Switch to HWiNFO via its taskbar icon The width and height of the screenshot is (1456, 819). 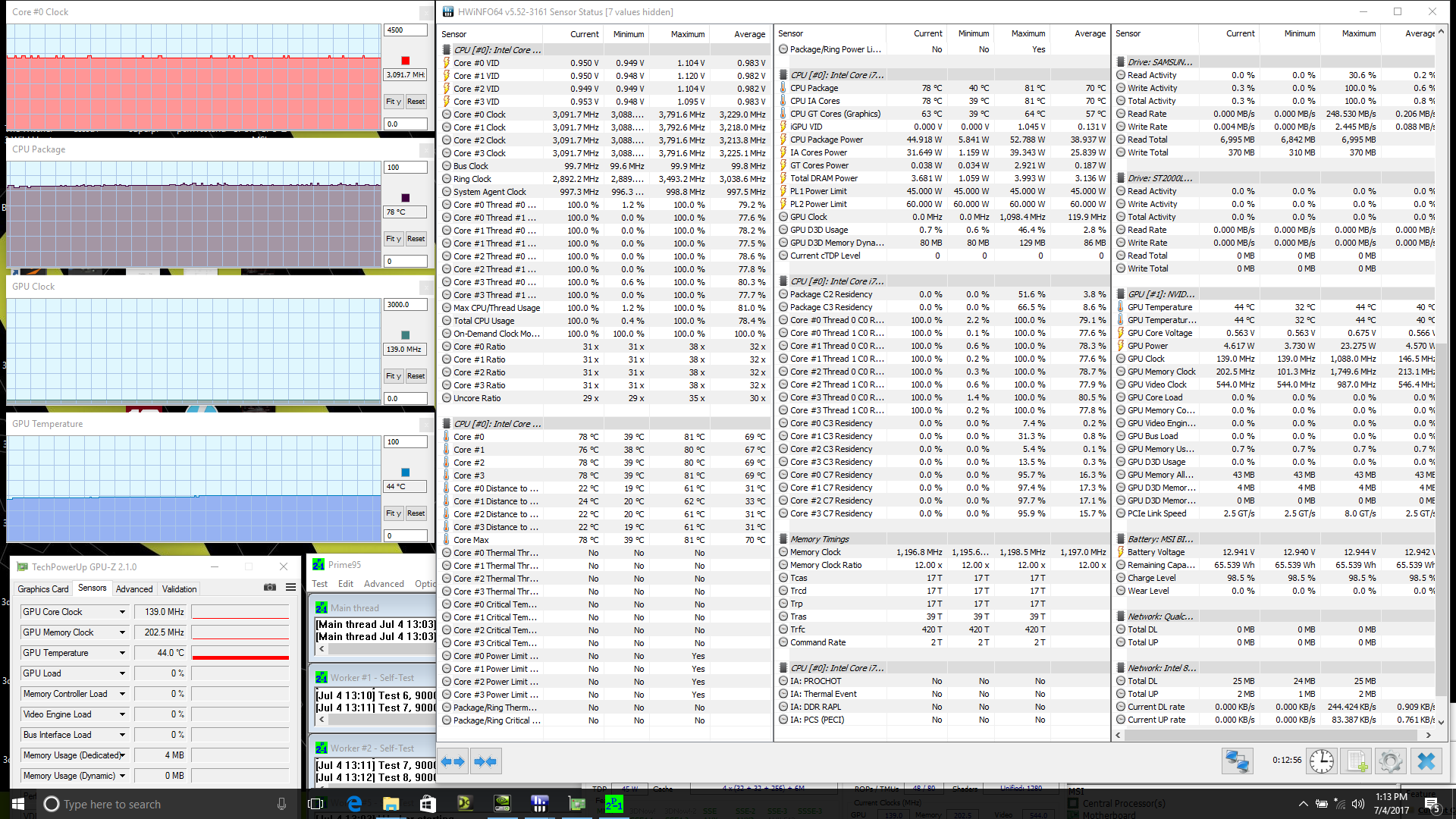coord(539,804)
